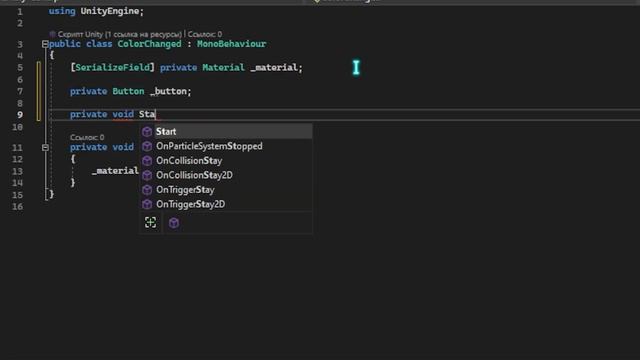Choose the OnTriggerStay completion entry

(227, 190)
